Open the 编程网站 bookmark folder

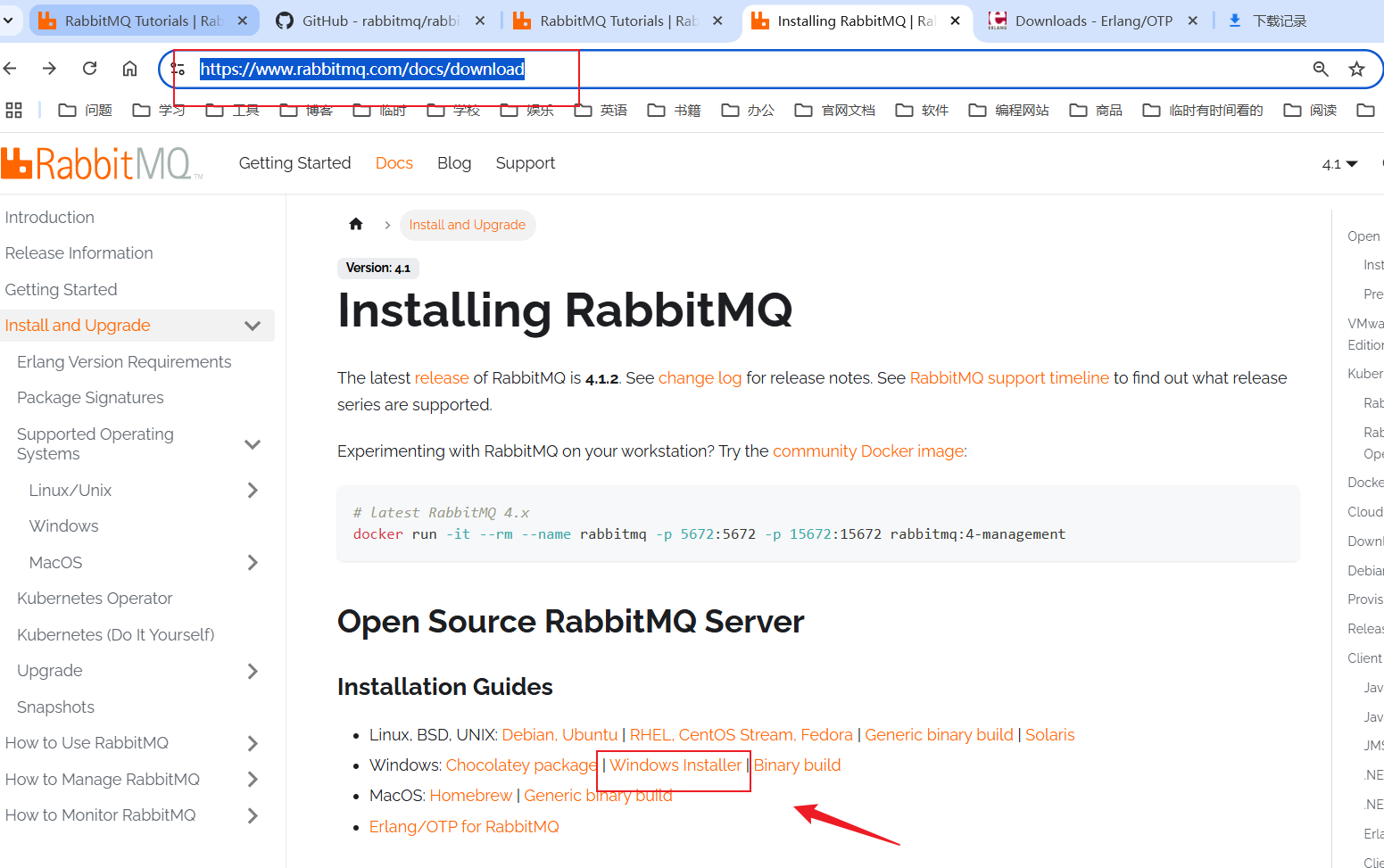(1010, 110)
